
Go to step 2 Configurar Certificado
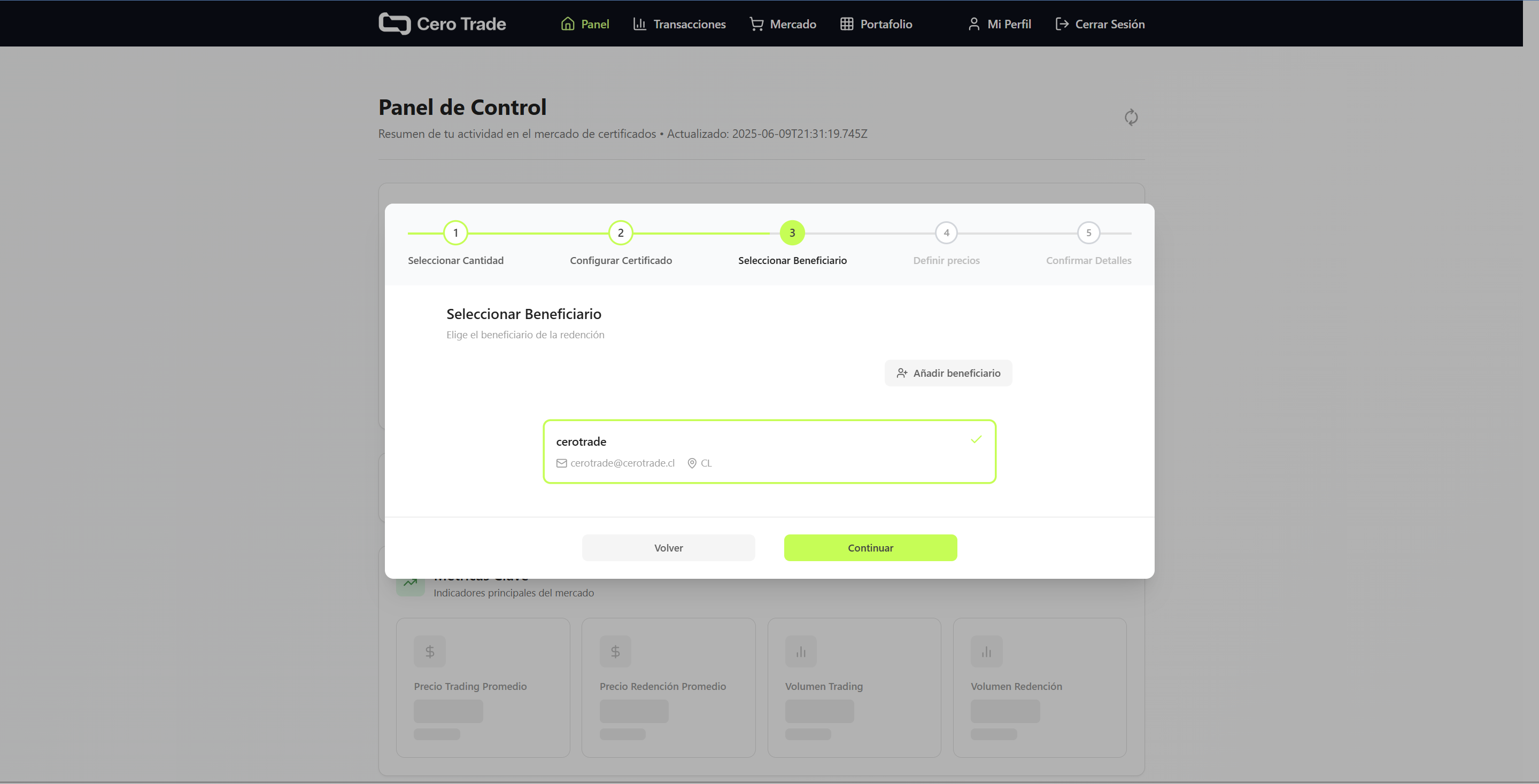tap(620, 233)
